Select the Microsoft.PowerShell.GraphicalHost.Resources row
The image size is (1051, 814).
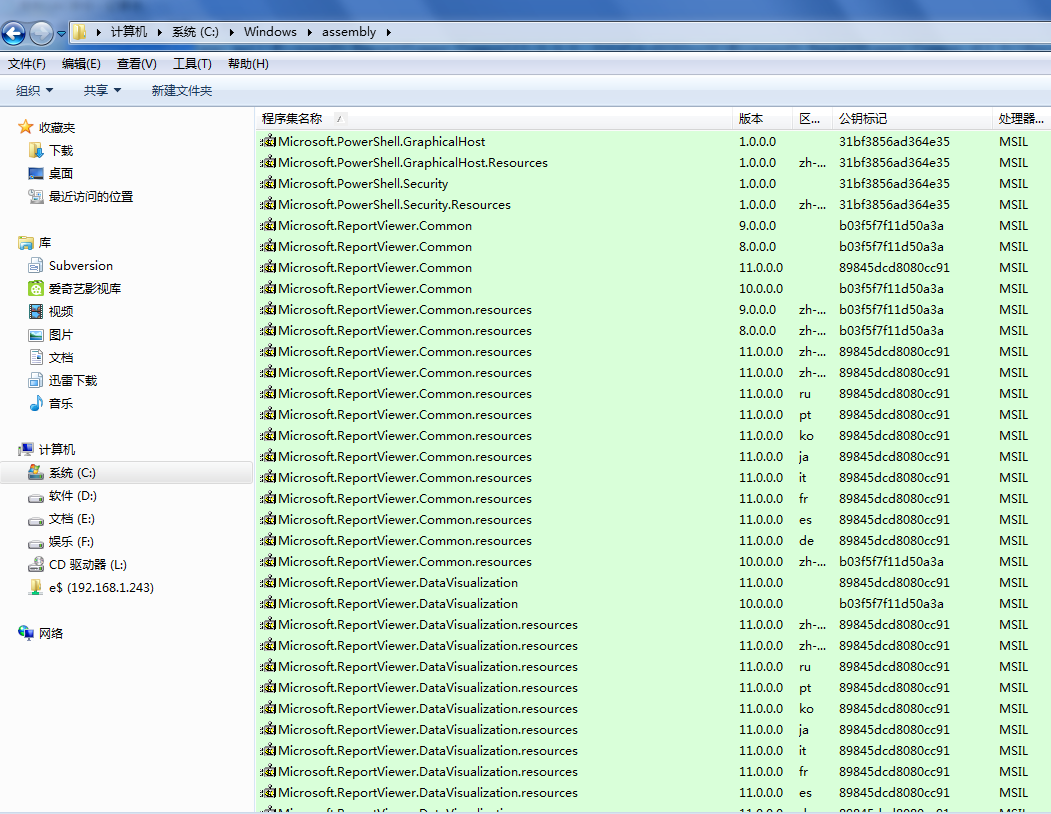pyautogui.click(x=360, y=162)
